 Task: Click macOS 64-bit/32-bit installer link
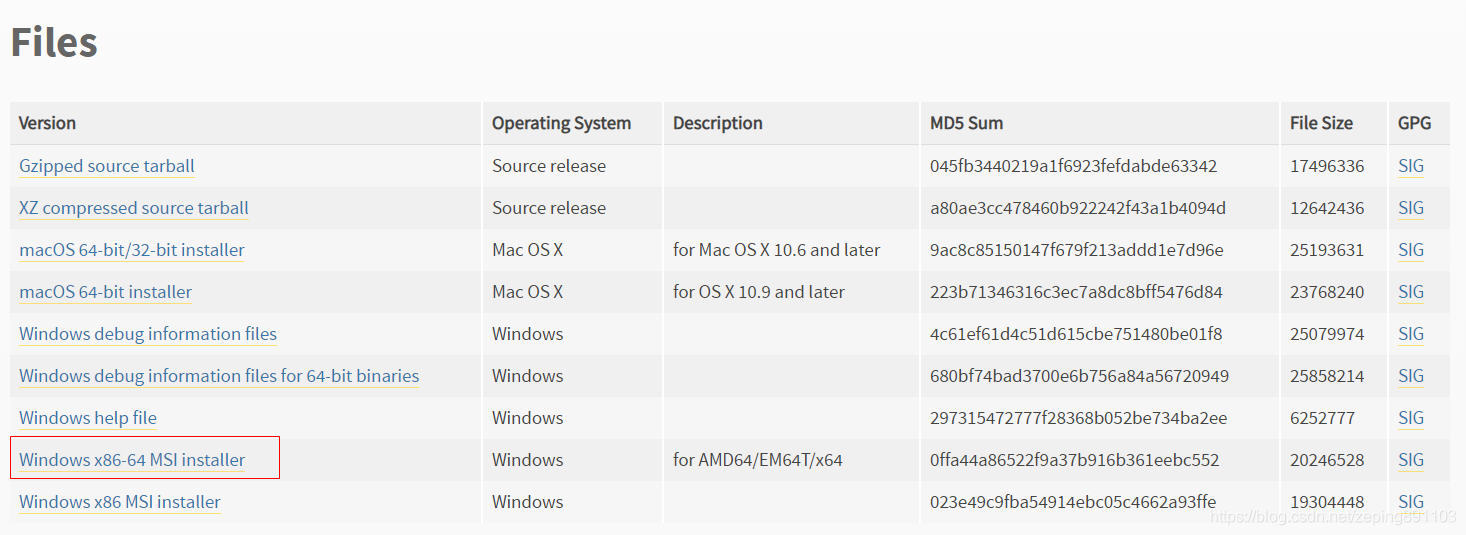(x=132, y=250)
